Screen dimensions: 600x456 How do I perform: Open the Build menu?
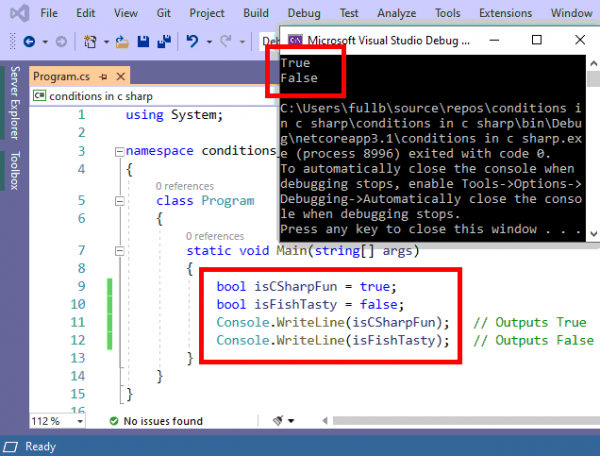[x=256, y=13]
